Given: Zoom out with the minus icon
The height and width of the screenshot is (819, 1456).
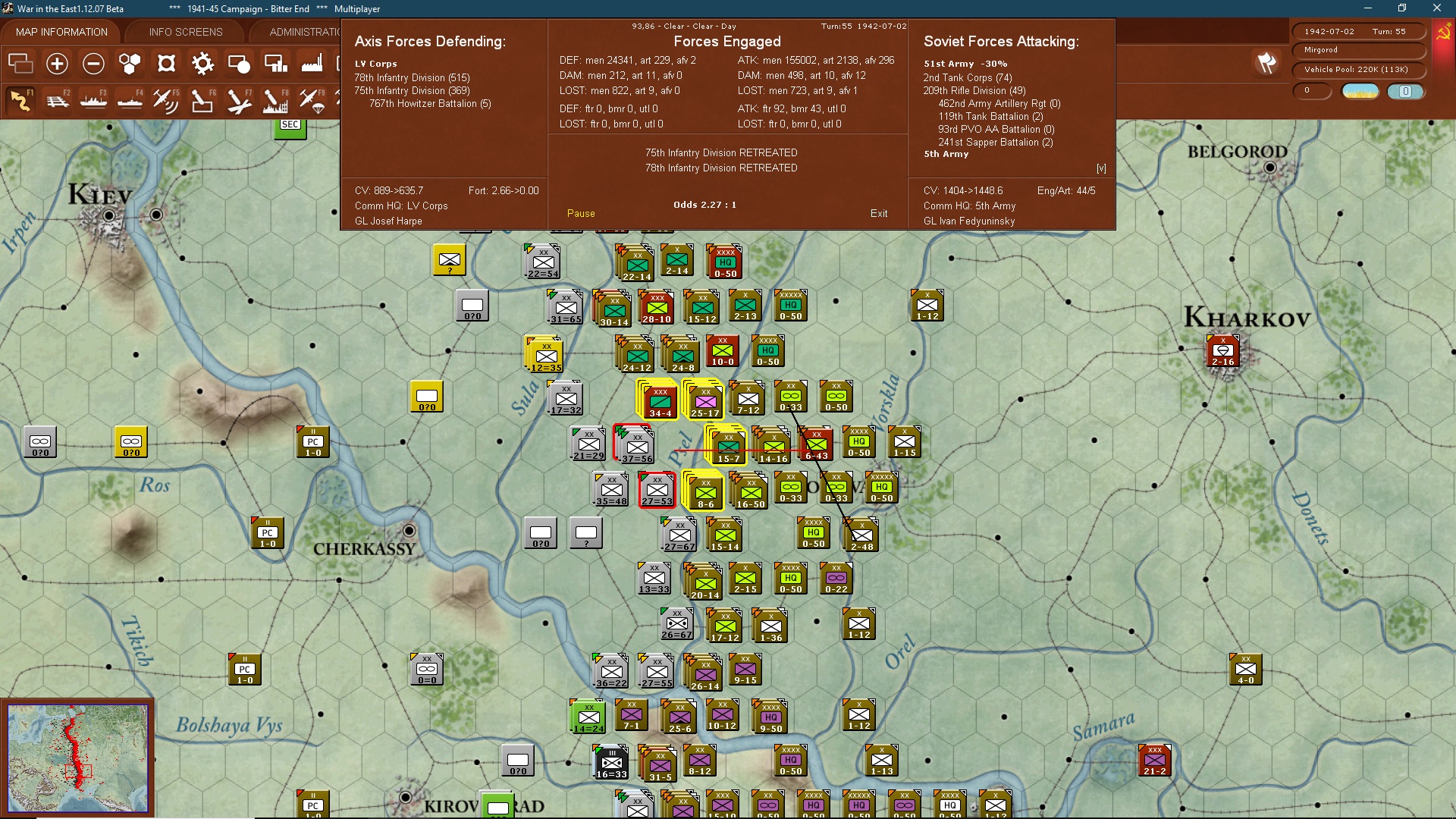Looking at the screenshot, I should pyautogui.click(x=93, y=64).
